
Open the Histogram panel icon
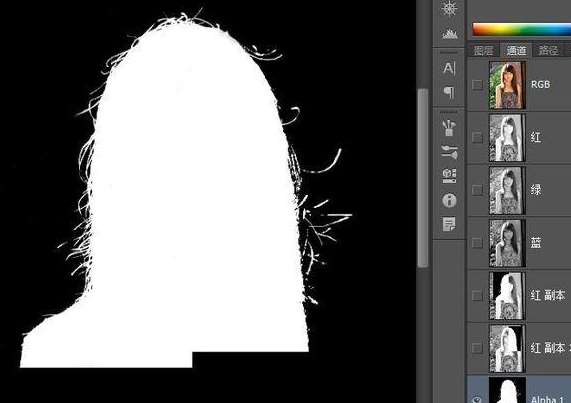449,34
